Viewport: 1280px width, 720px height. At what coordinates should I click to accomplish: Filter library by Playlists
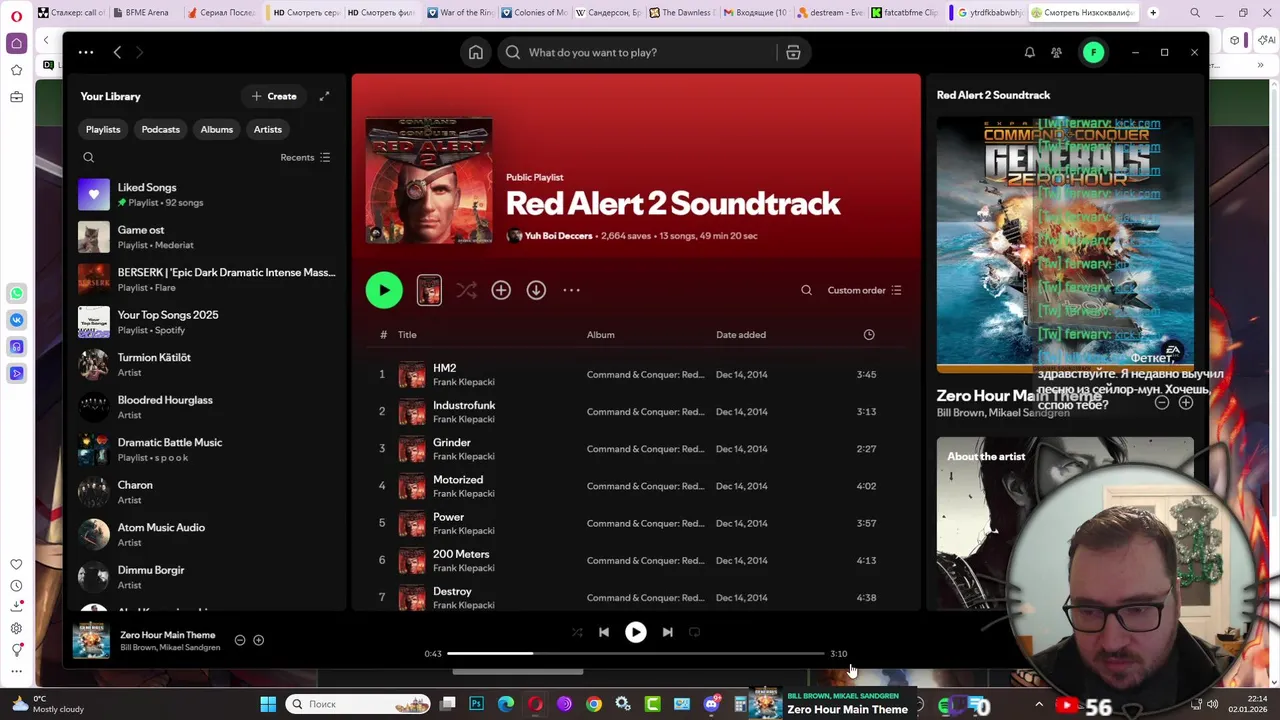(103, 129)
